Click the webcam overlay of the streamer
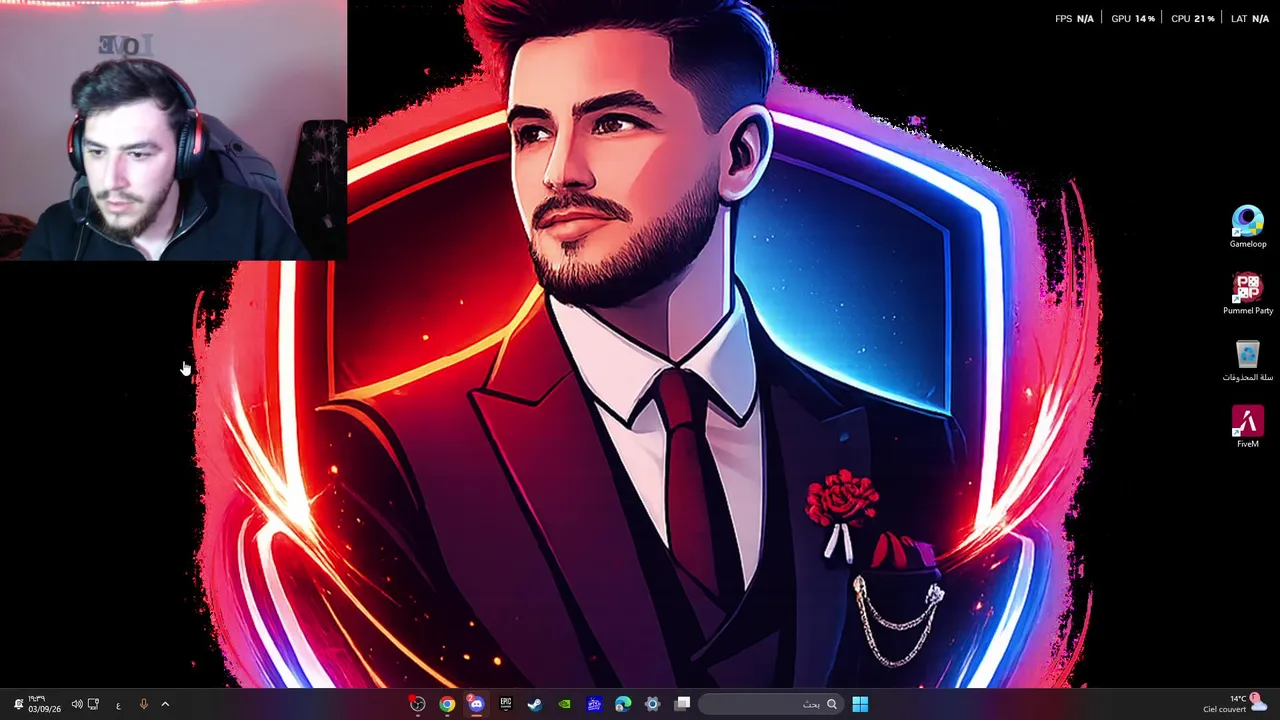This screenshot has height=720, width=1280. [174, 130]
